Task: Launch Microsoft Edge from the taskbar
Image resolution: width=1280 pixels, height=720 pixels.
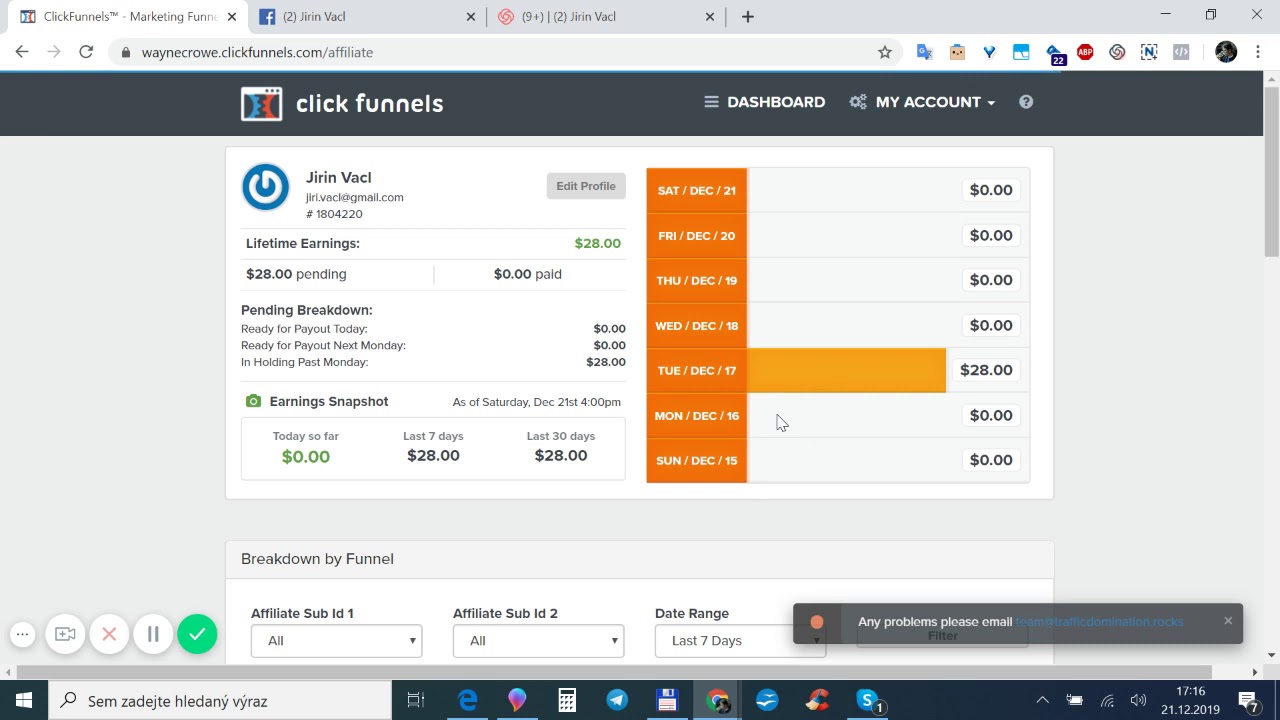Action: [x=467, y=701]
